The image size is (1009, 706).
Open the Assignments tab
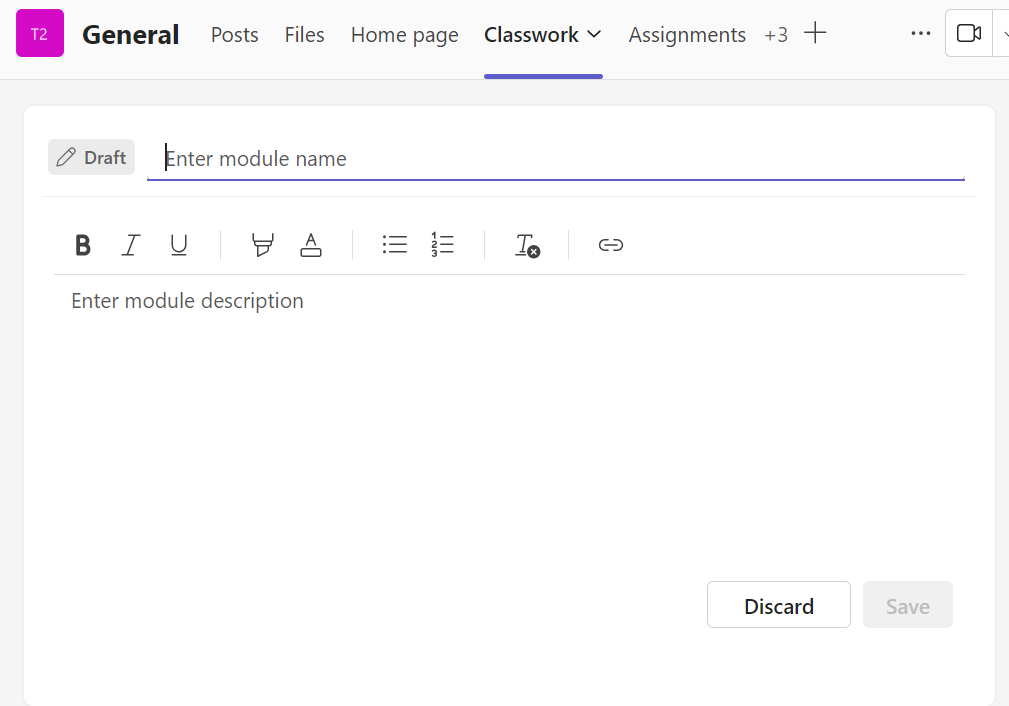coord(687,35)
